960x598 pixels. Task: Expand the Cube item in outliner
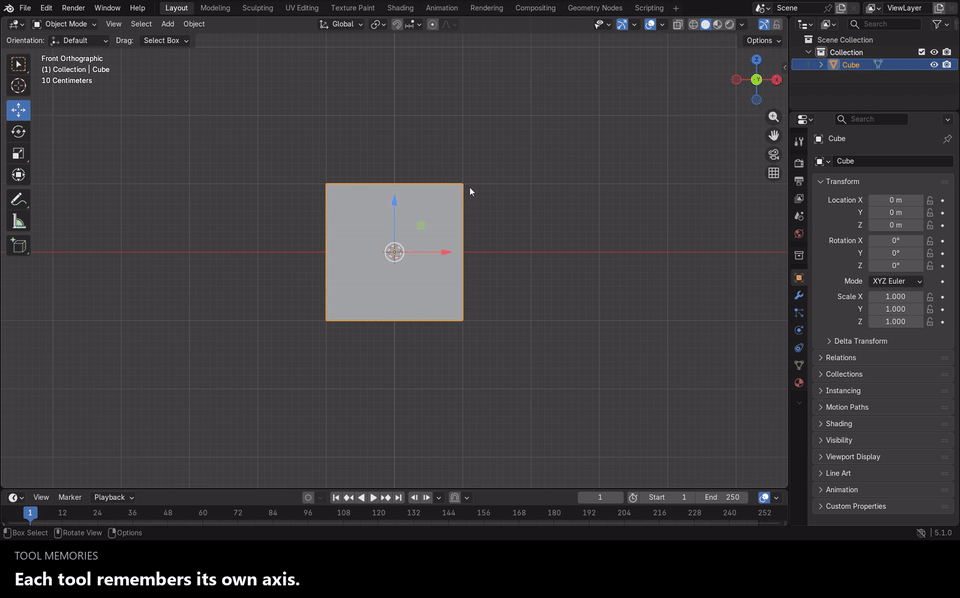(x=821, y=65)
